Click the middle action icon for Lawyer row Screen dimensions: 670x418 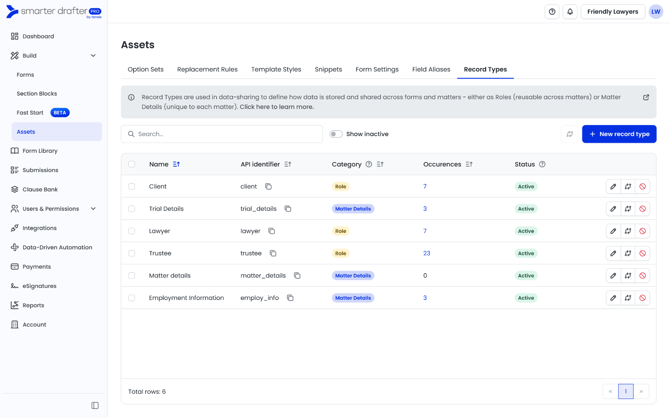tap(628, 231)
